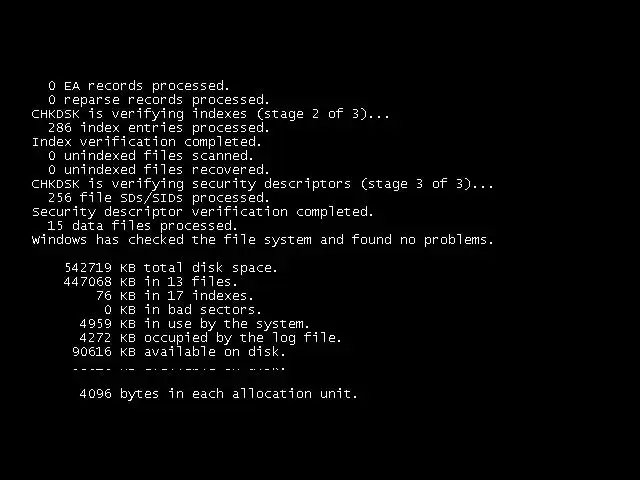Click the '0 reparse records processed' line
The image size is (640, 480).
pos(159,100)
